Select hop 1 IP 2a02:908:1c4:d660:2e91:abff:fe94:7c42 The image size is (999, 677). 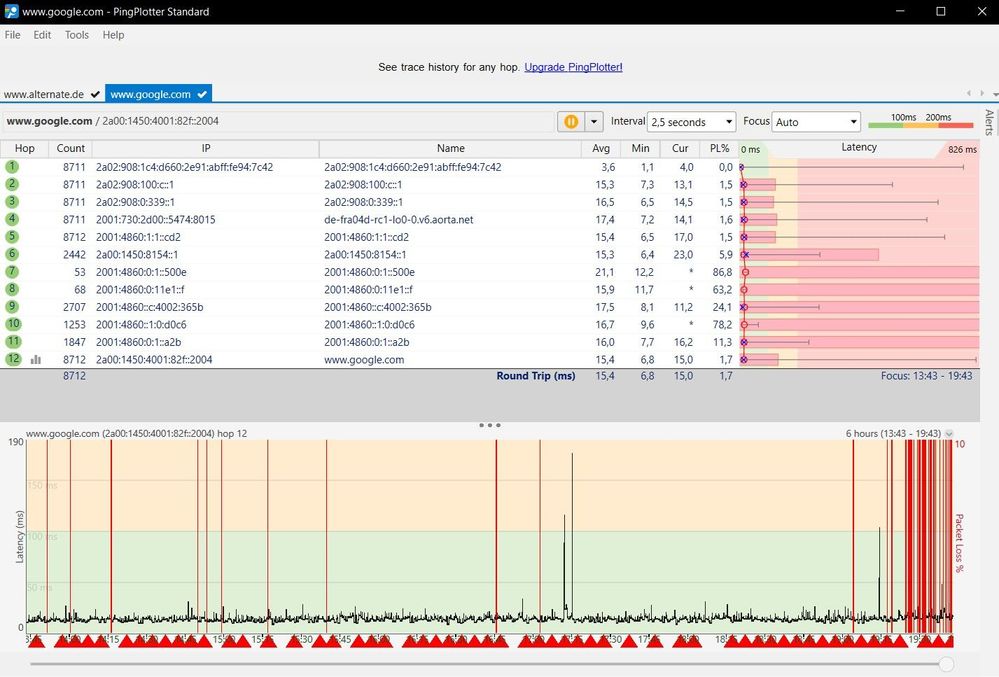tap(184, 167)
